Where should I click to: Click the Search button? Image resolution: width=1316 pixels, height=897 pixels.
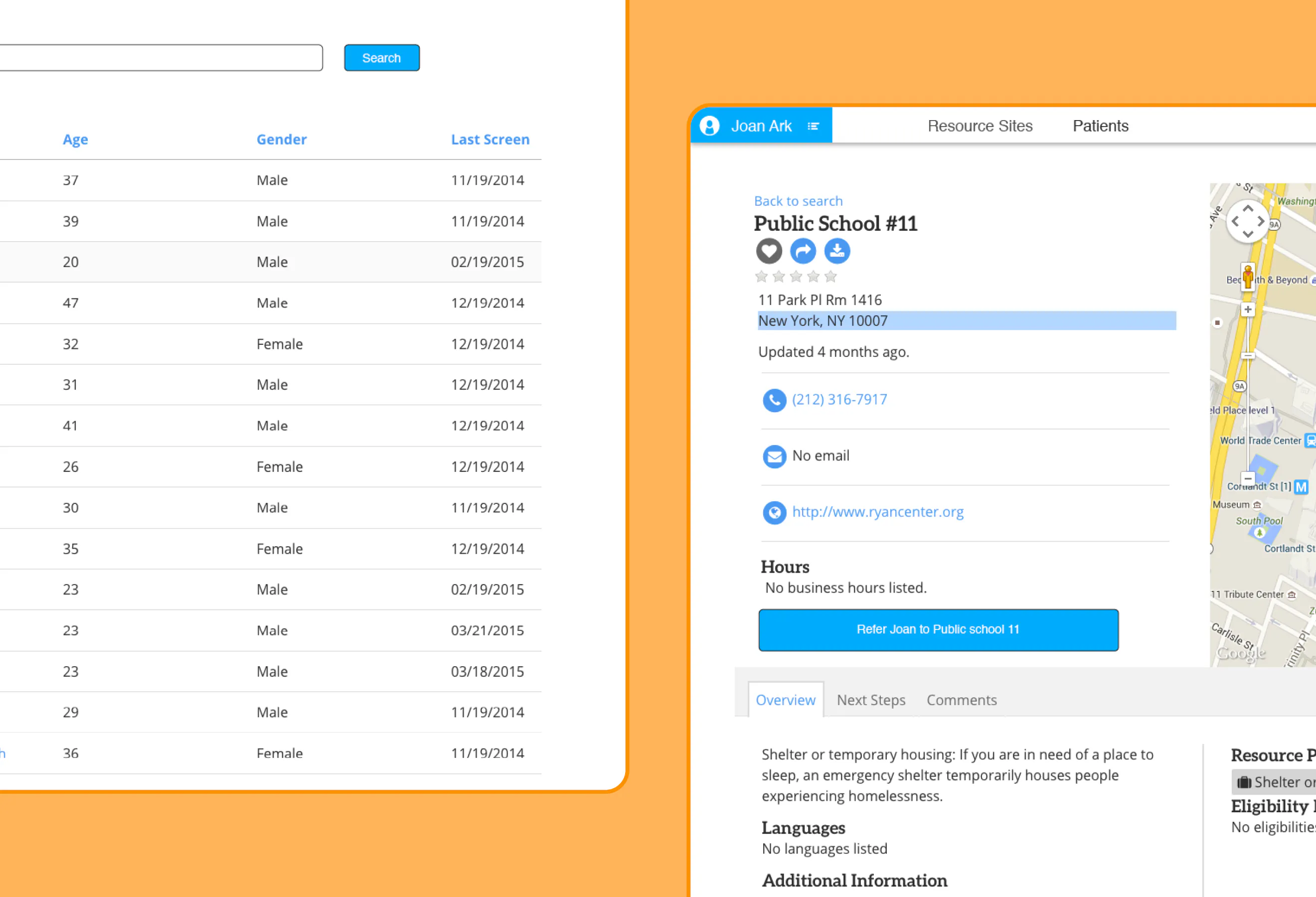pos(382,58)
